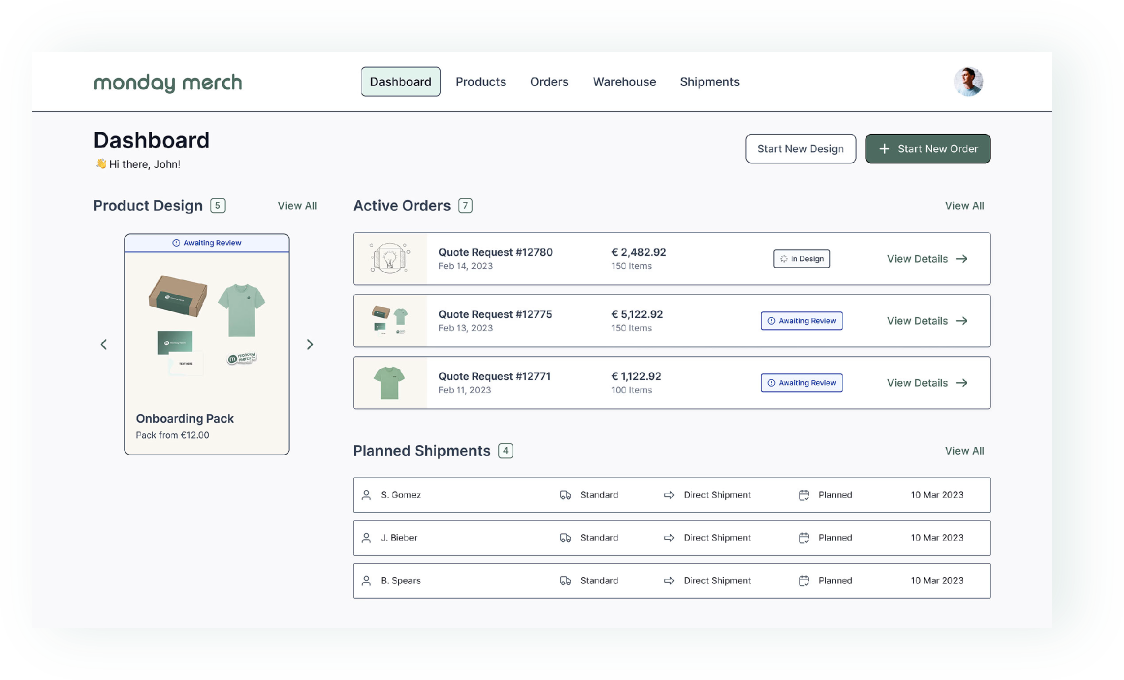This screenshot has height=680, width=1124.
Task: Switch to the Warehouse tab
Action: point(624,82)
